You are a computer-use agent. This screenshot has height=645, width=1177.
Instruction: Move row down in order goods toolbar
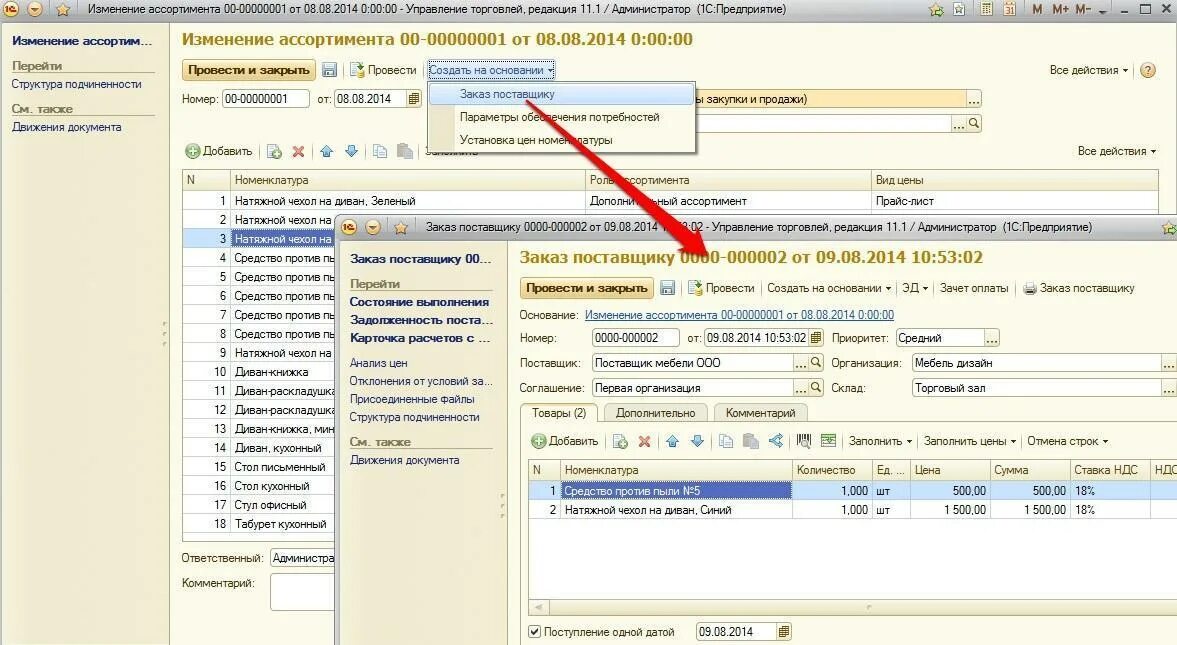tap(697, 442)
